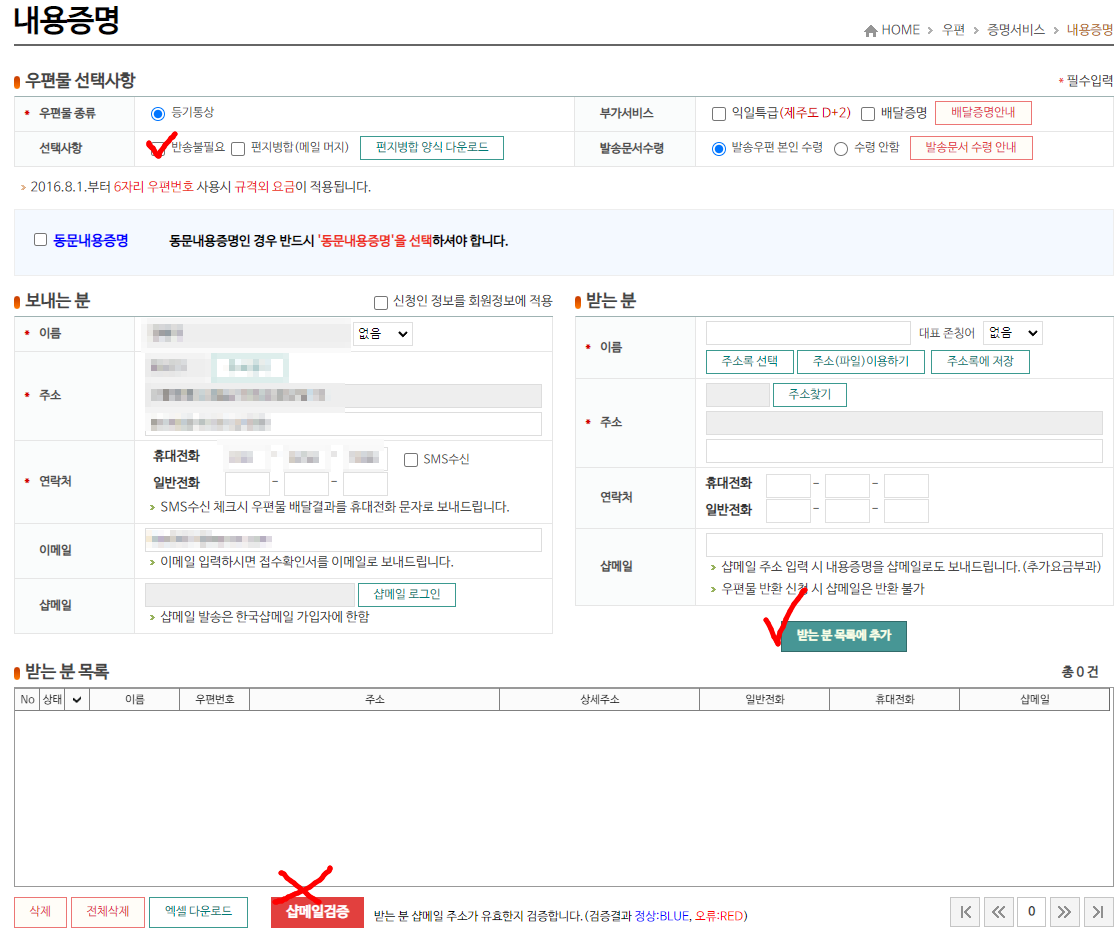Go to HOME via house icon
1120x932 pixels.
[x=870, y=30]
